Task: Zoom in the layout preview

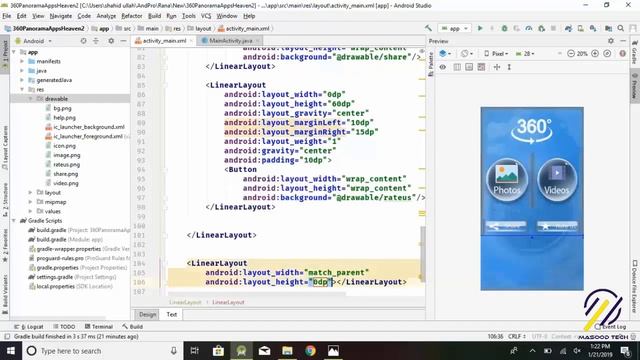Action: (x=595, y=53)
